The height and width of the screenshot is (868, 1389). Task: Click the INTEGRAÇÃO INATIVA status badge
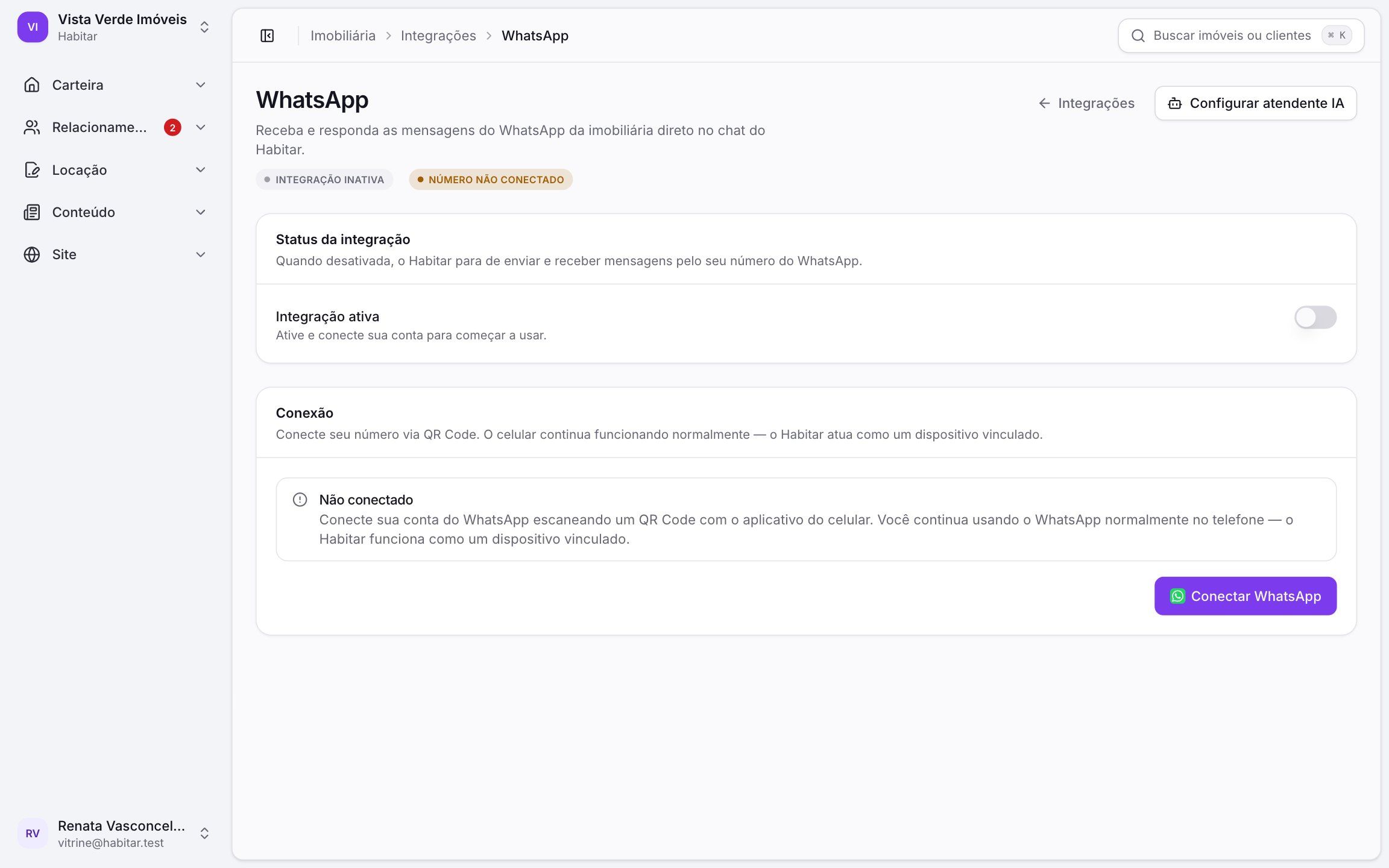click(324, 180)
